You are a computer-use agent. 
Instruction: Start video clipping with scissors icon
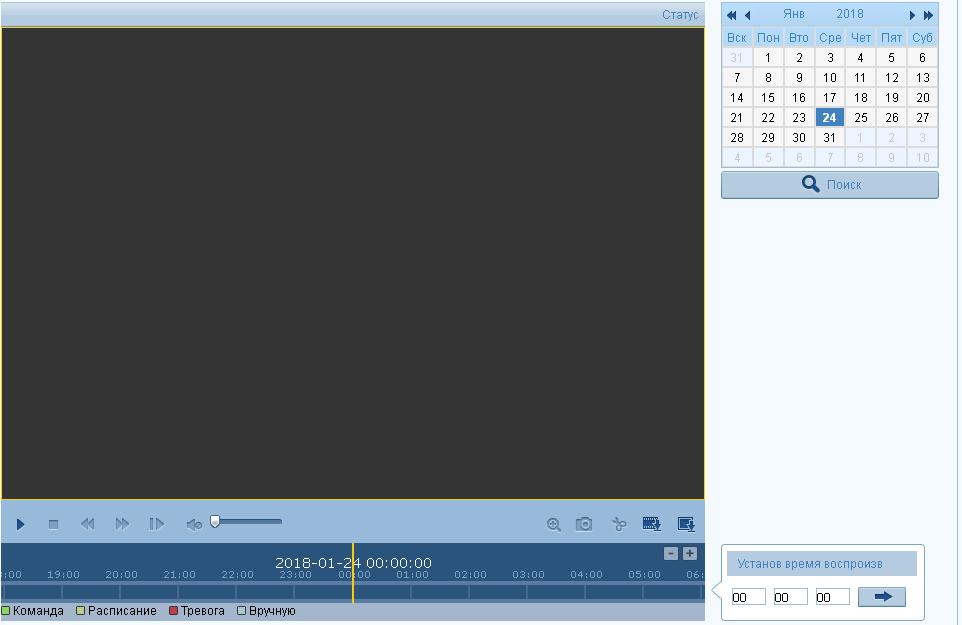pos(619,524)
